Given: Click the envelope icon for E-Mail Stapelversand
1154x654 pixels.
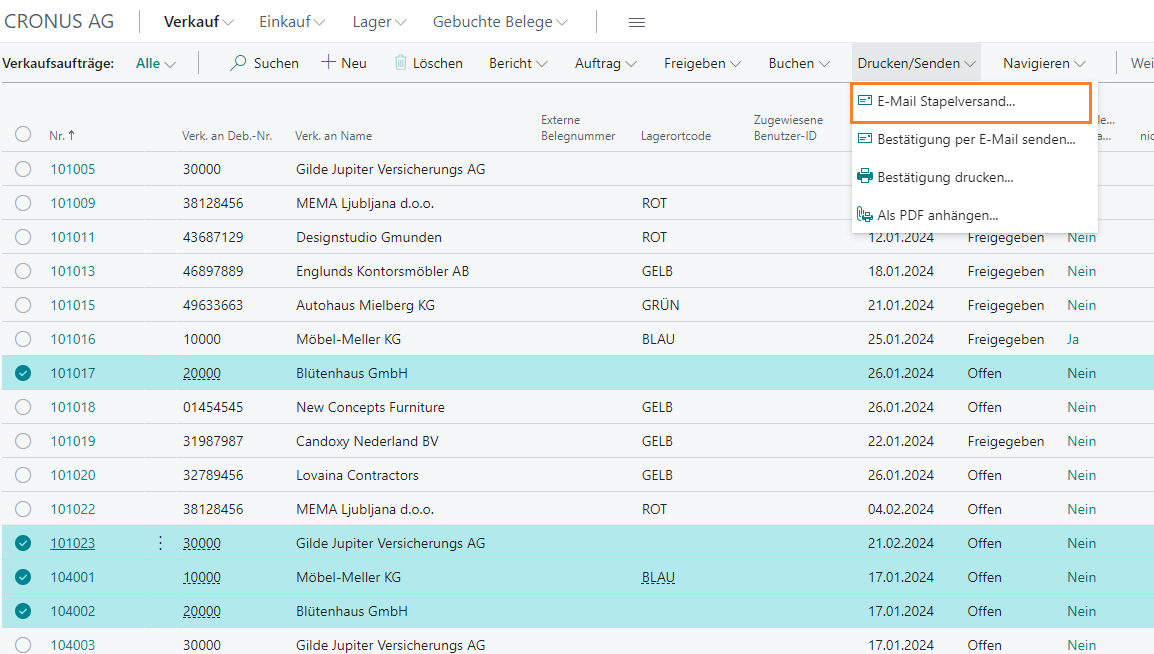Looking at the screenshot, I should [865, 101].
